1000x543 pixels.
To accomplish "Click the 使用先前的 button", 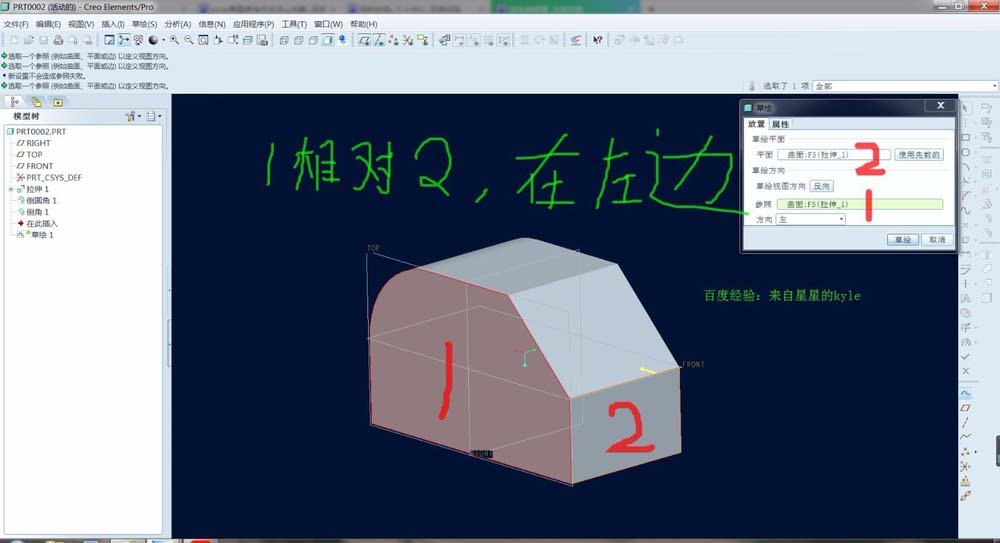I will 918,154.
